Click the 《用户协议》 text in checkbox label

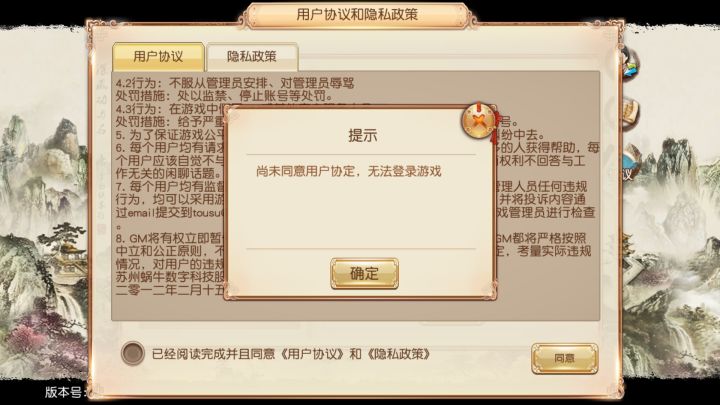point(312,354)
